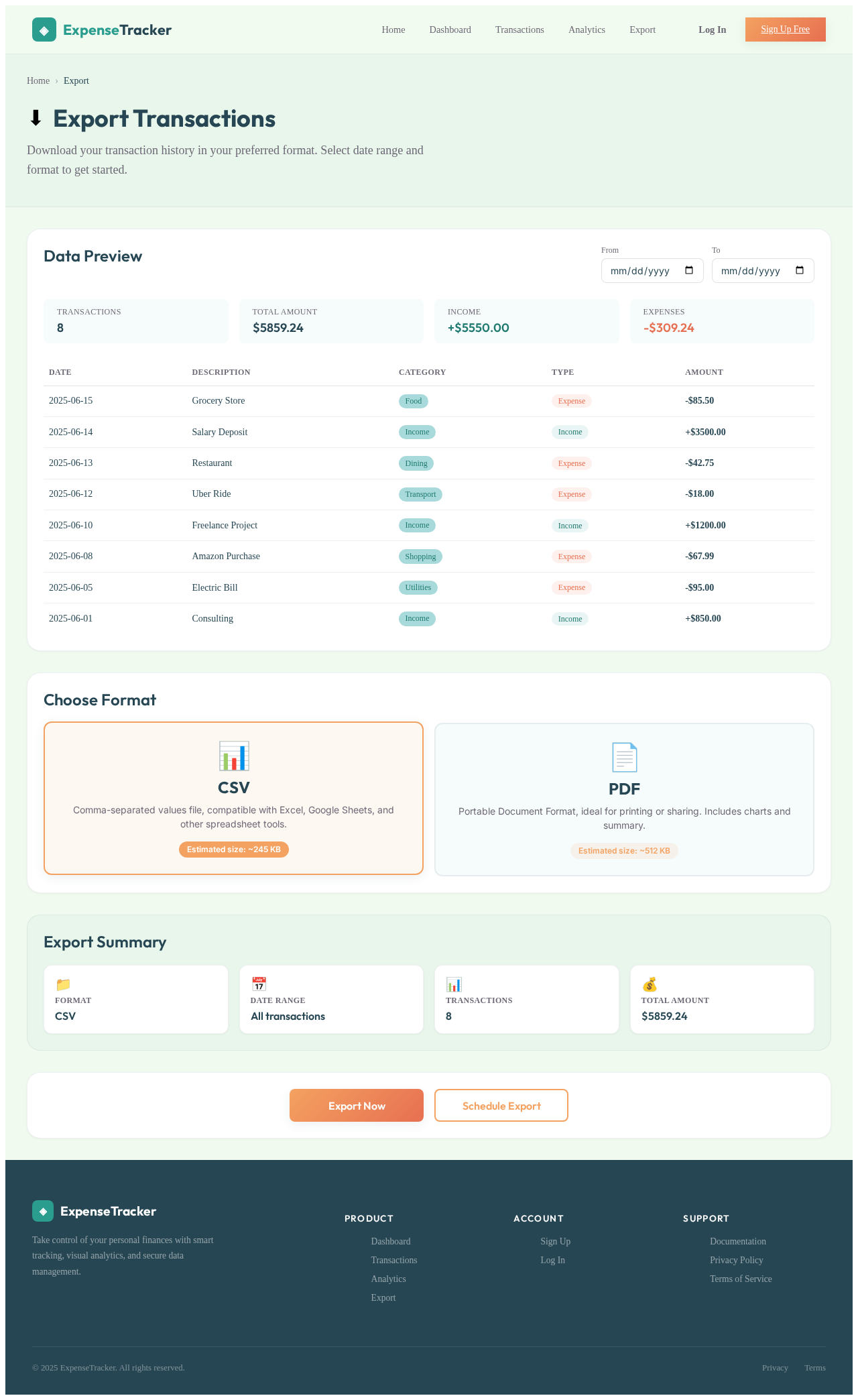Screen dimensions: 858x1400
Task: Open the footer Documentation link
Action: click(x=738, y=1241)
